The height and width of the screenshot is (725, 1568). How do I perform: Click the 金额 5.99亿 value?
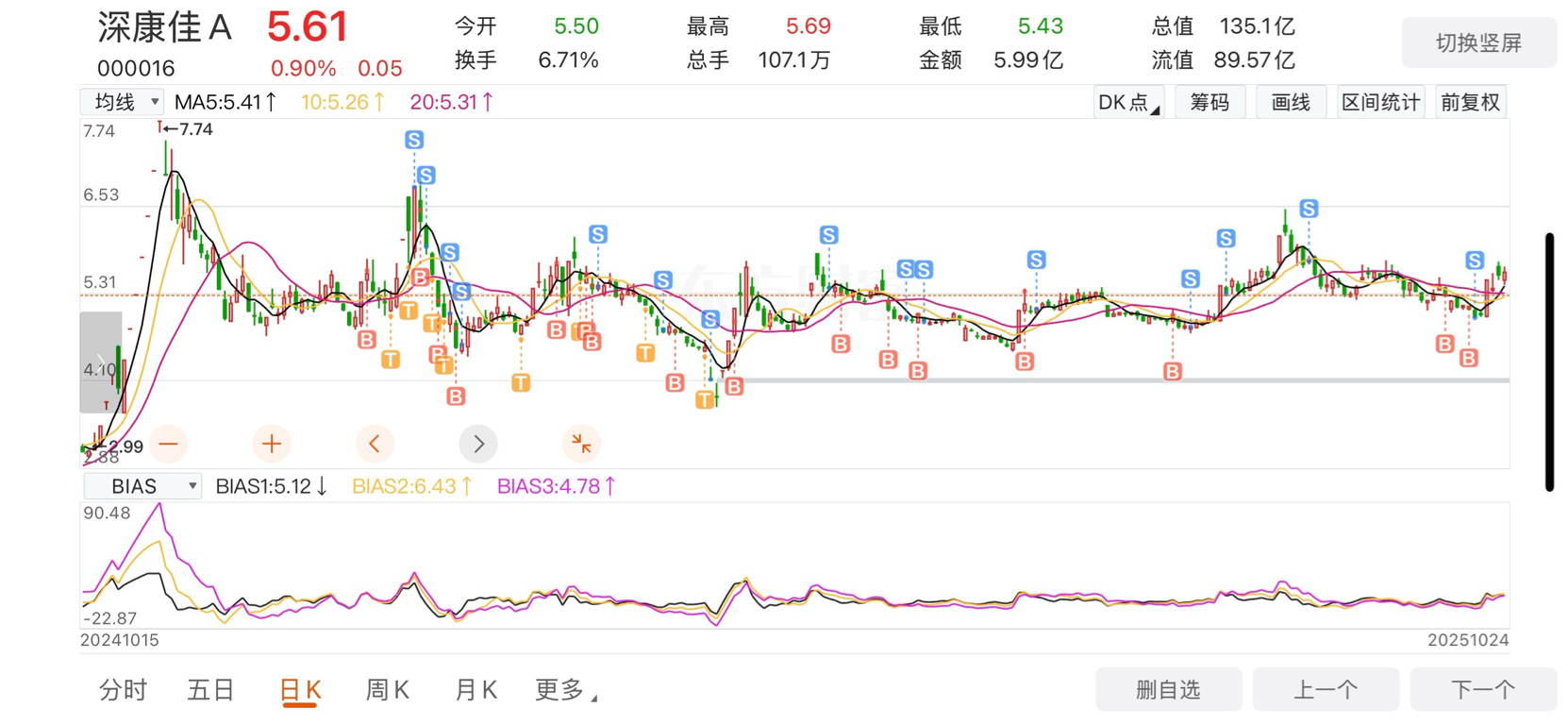[1028, 60]
